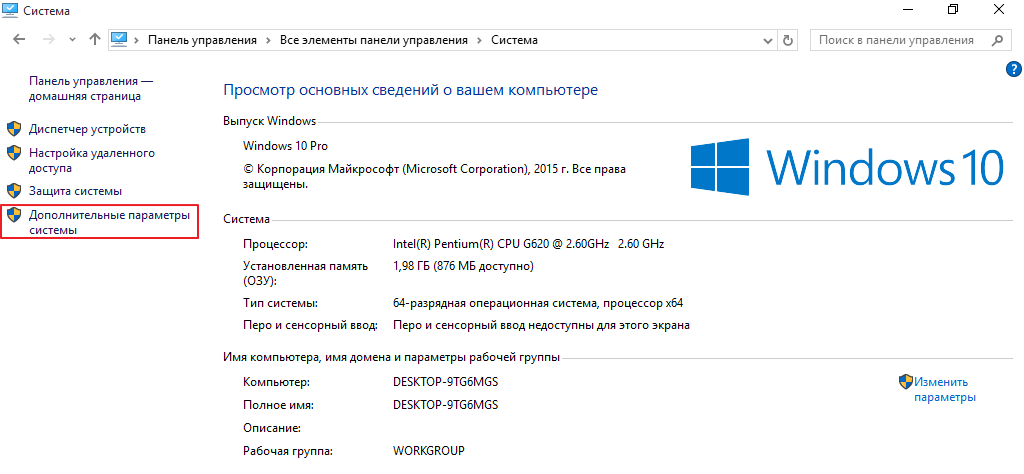Go to "Панель управления" breadcrumb
This screenshot has width=1024, height=474.
(202, 40)
